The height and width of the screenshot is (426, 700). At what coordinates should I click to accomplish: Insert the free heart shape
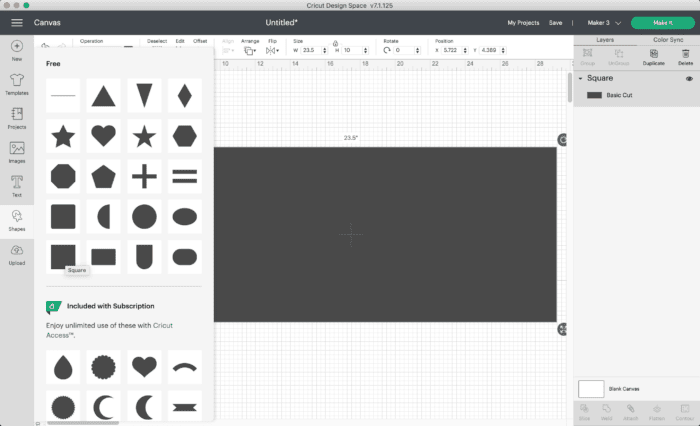coord(104,137)
